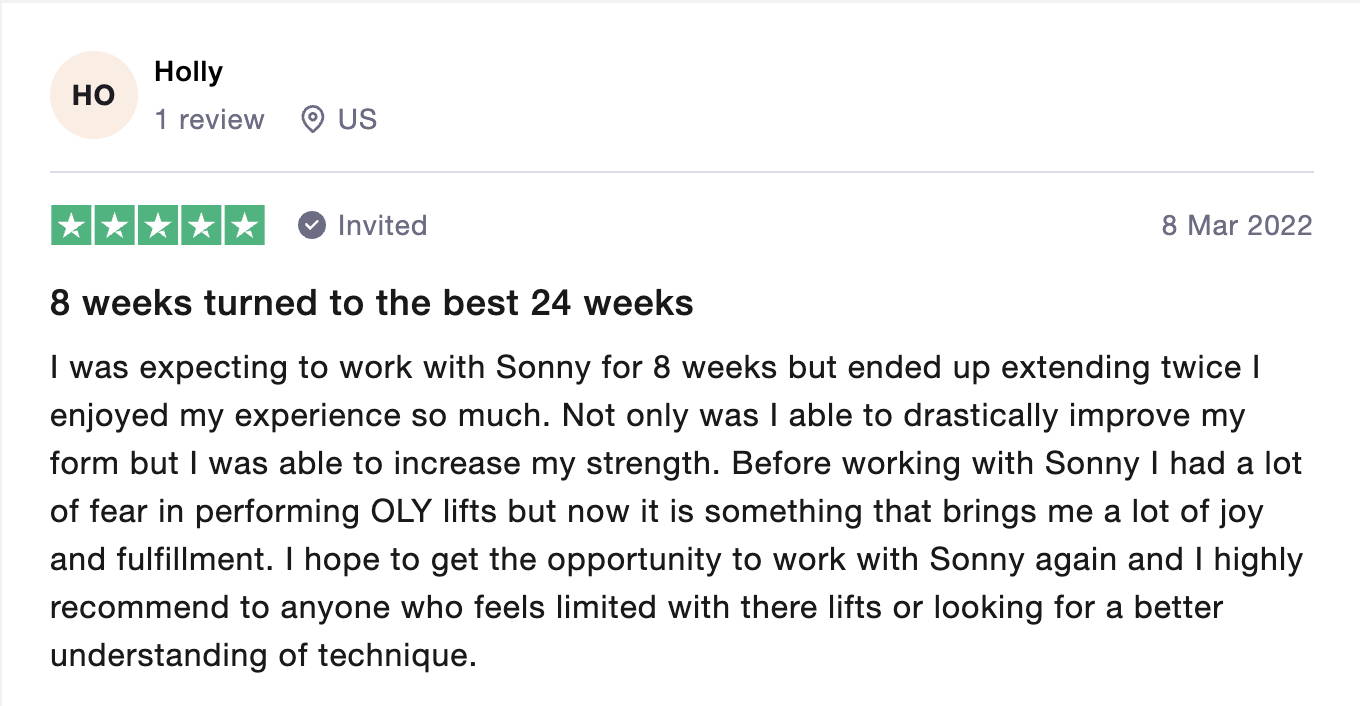Click the '1 review' count text
The width and height of the screenshot is (1360, 706).
(210, 120)
